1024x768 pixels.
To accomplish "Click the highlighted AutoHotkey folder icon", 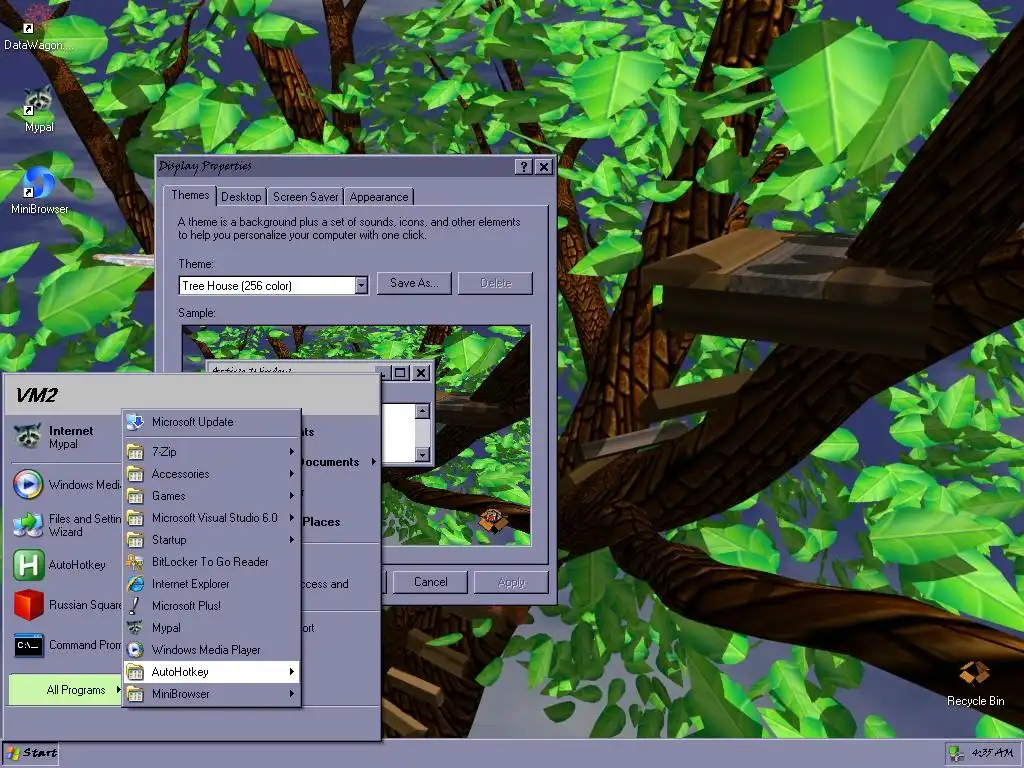I will [135, 672].
